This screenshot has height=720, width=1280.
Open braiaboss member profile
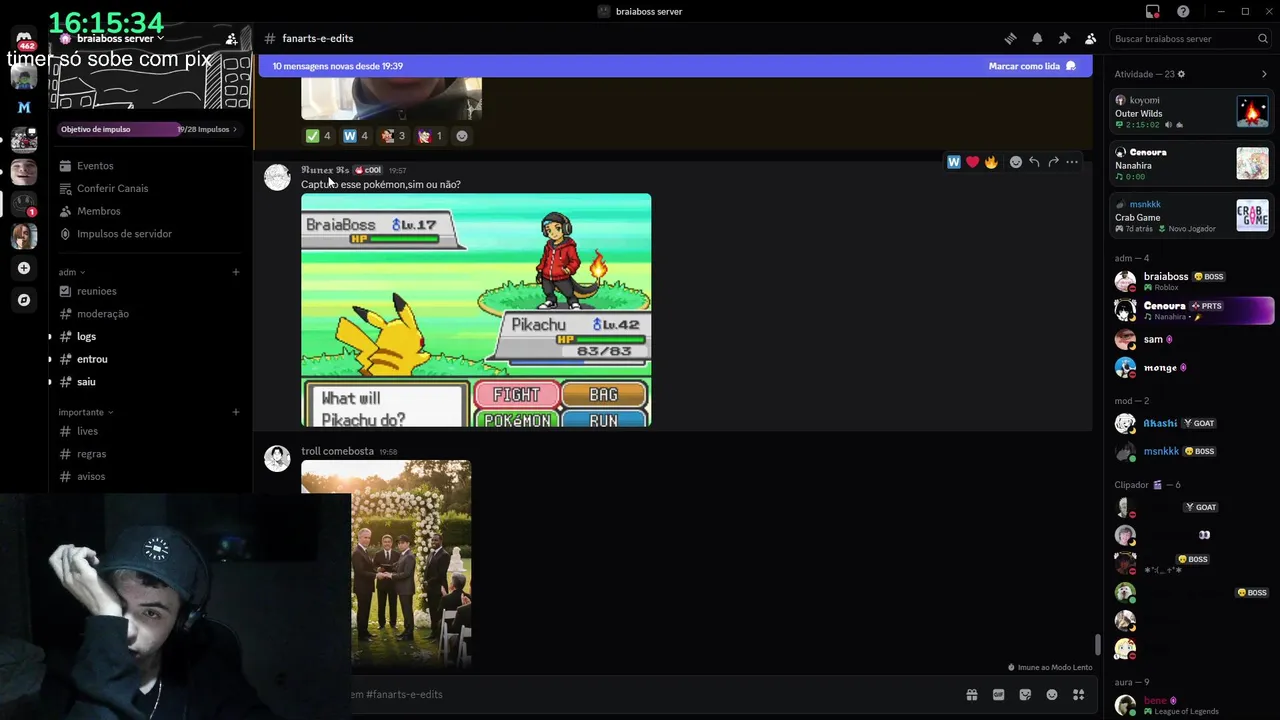1192,281
